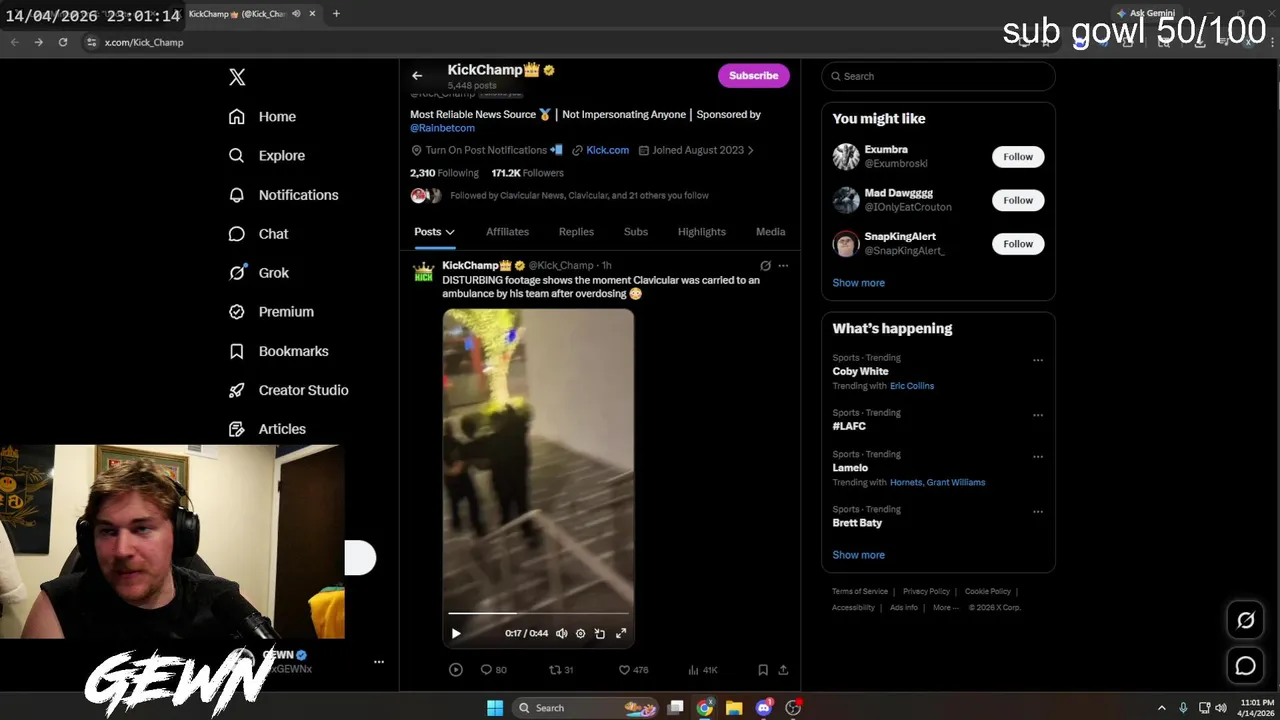Image resolution: width=1280 pixels, height=720 pixels.
Task: Open options for Brett Baty trend
Action: point(1038,512)
